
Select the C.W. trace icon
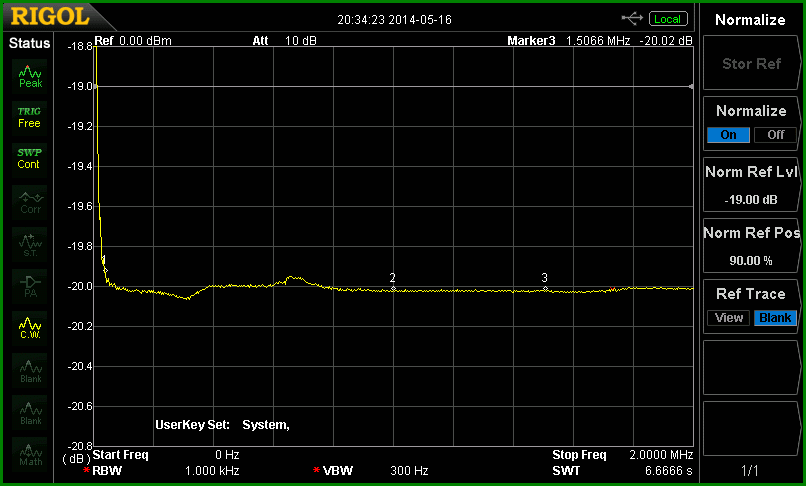pos(30,328)
